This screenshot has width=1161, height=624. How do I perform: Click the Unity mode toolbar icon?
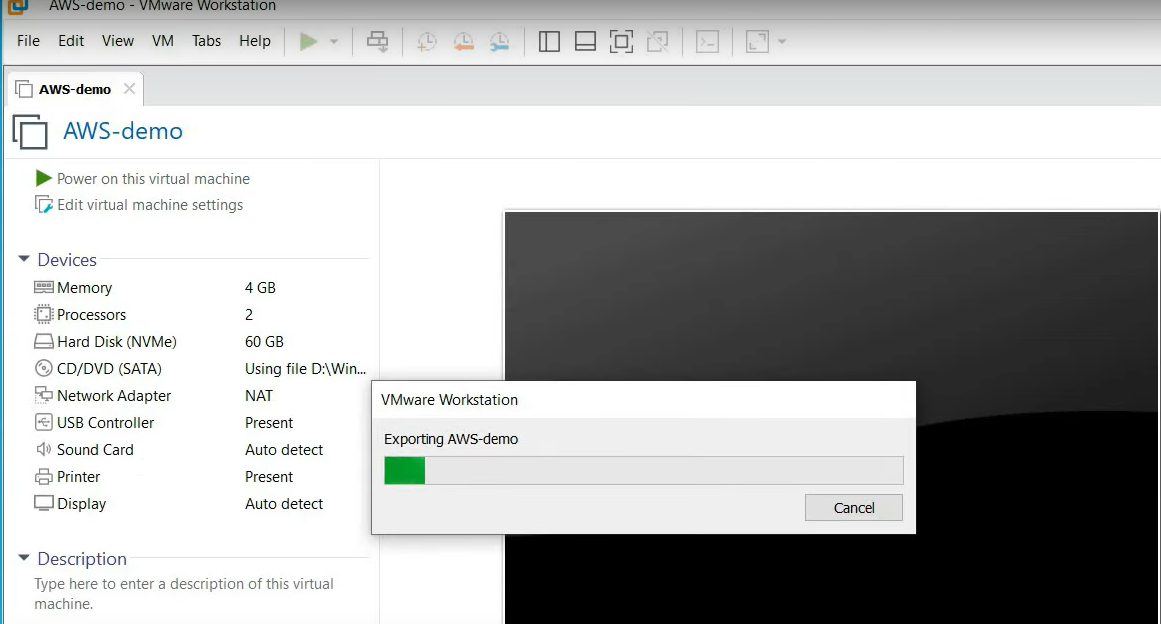coord(658,41)
